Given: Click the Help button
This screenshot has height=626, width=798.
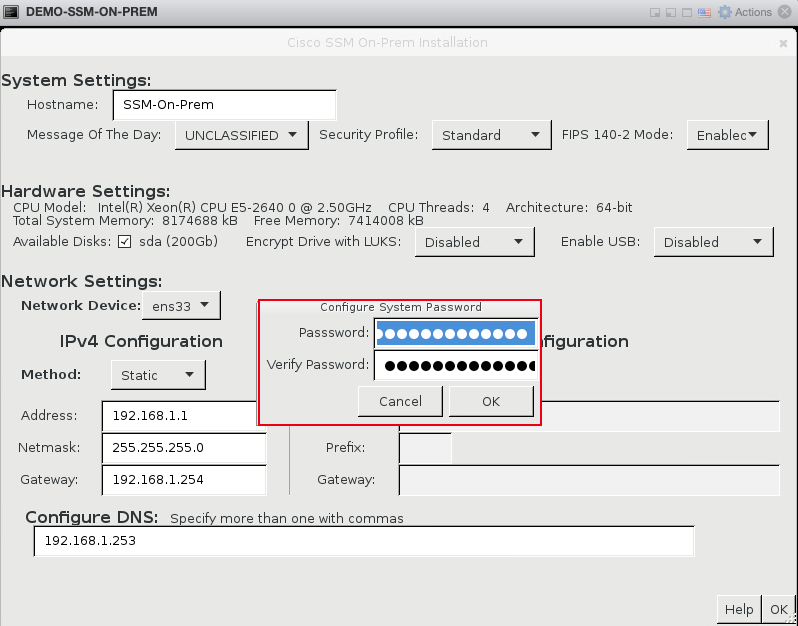Looking at the screenshot, I should [739, 609].
